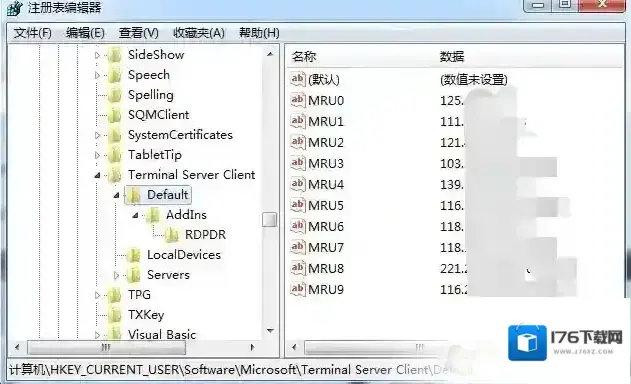Collapse the Default tree node
Screen dimensions: 631x384
click(x=116, y=196)
